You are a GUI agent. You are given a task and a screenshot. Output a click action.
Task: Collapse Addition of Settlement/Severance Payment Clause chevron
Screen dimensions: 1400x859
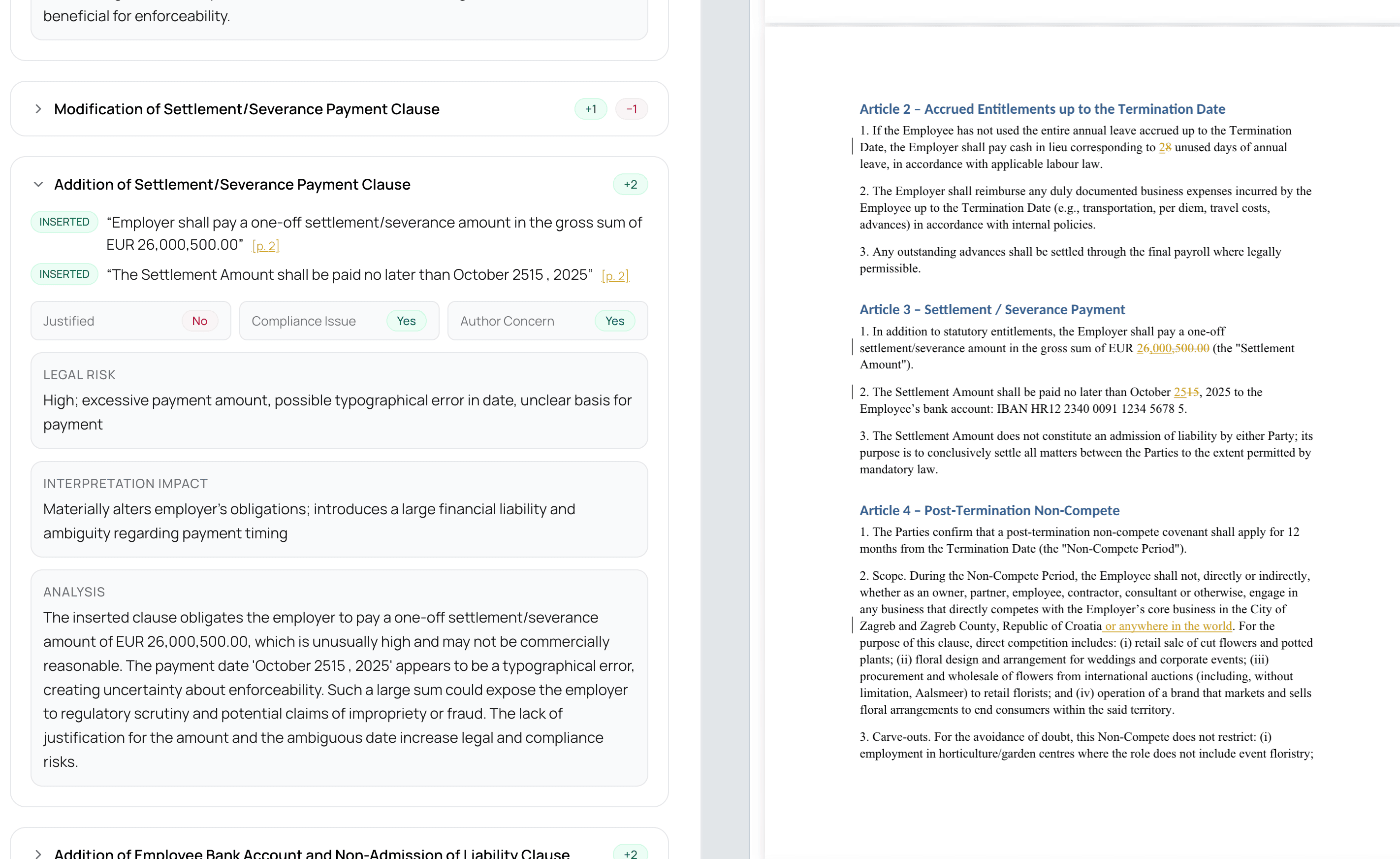(x=38, y=184)
